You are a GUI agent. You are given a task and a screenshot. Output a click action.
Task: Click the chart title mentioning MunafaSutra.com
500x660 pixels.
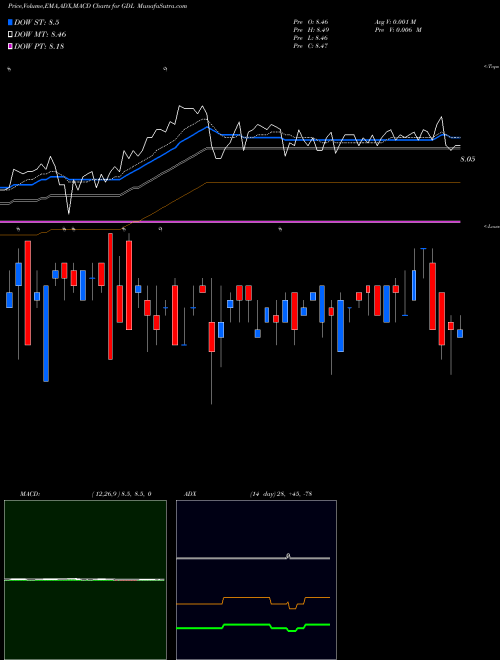98,6
